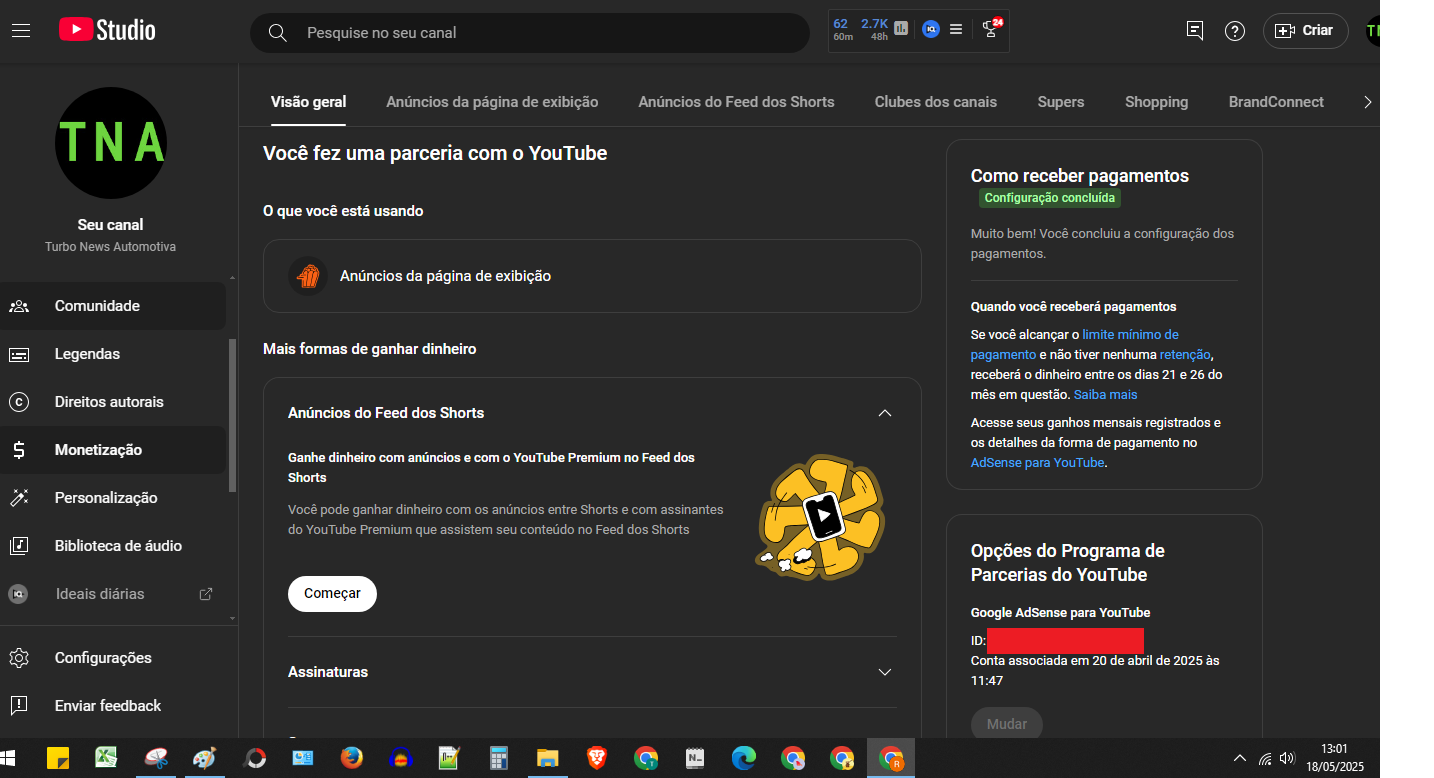Open the vidIQ bar chart stats icon
The width and height of the screenshot is (1434, 778).
pyautogui.click(x=901, y=29)
